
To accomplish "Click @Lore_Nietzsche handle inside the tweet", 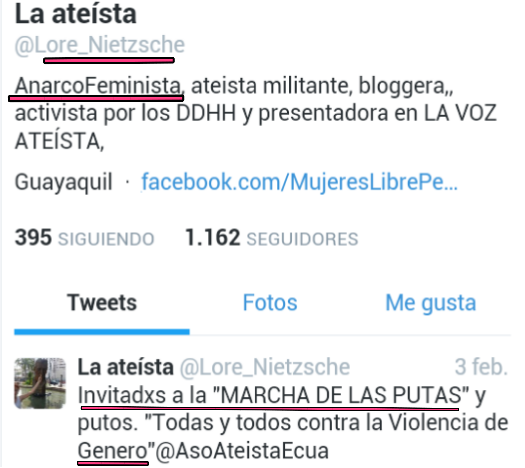I will 265,368.
